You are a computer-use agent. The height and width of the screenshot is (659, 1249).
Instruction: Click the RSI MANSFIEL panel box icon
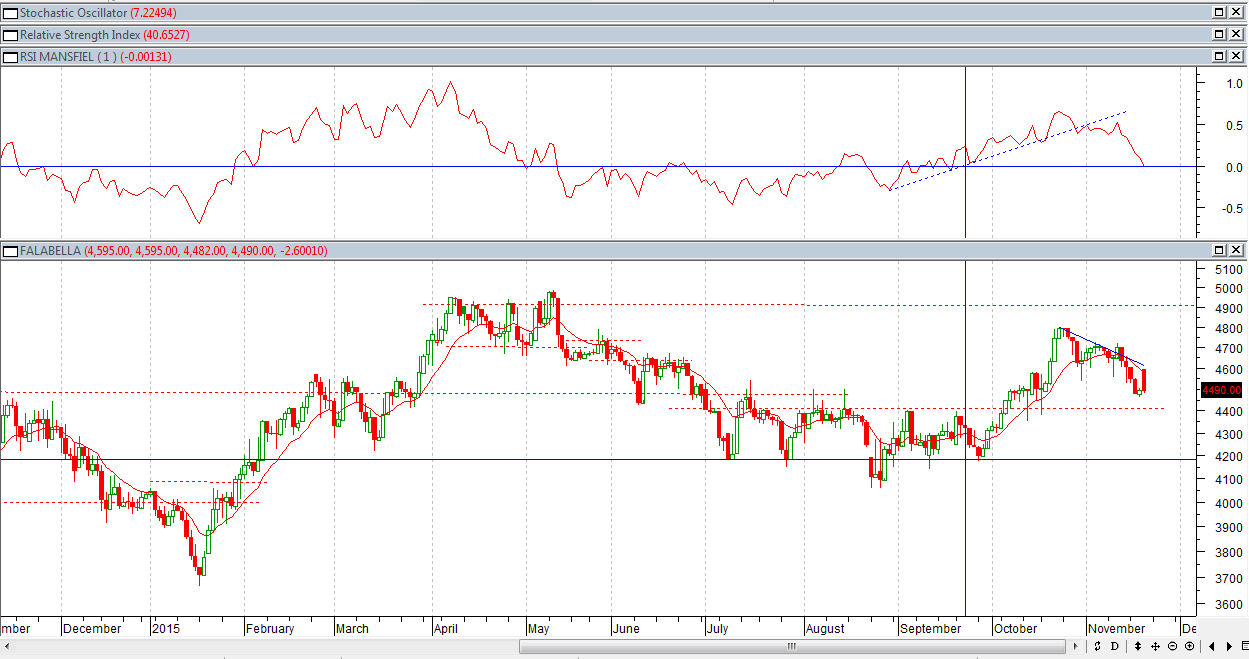(x=10, y=57)
